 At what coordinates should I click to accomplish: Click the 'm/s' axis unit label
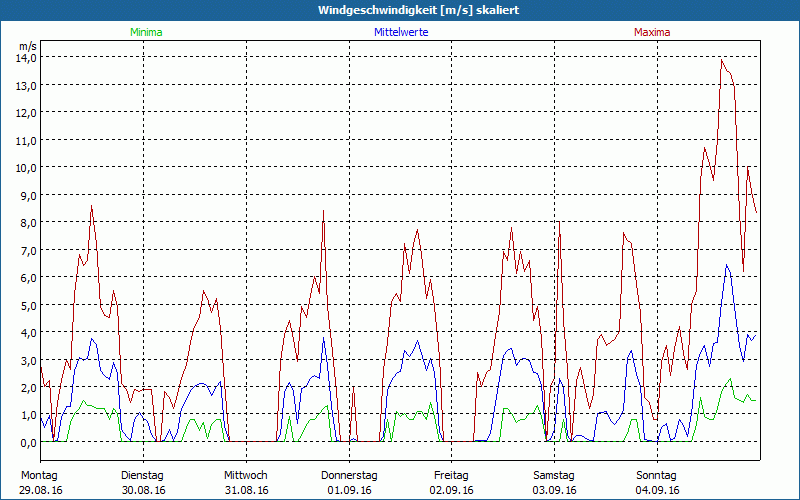click(x=28, y=46)
